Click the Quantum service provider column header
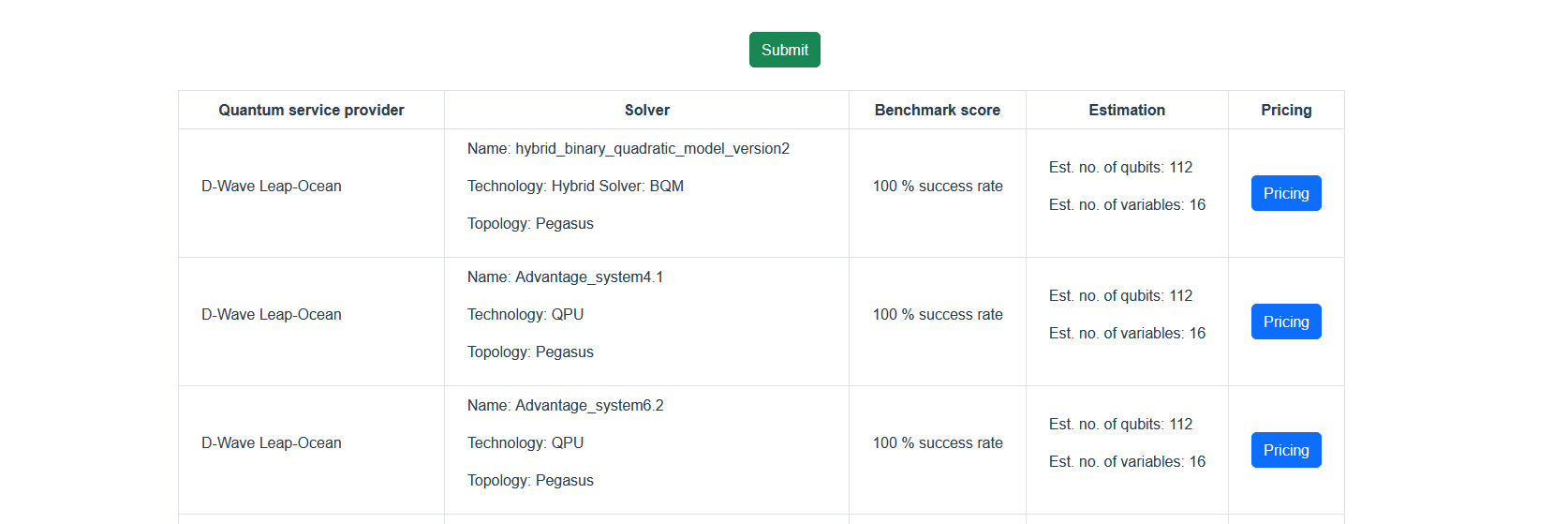The height and width of the screenshot is (524, 1568). point(311,110)
